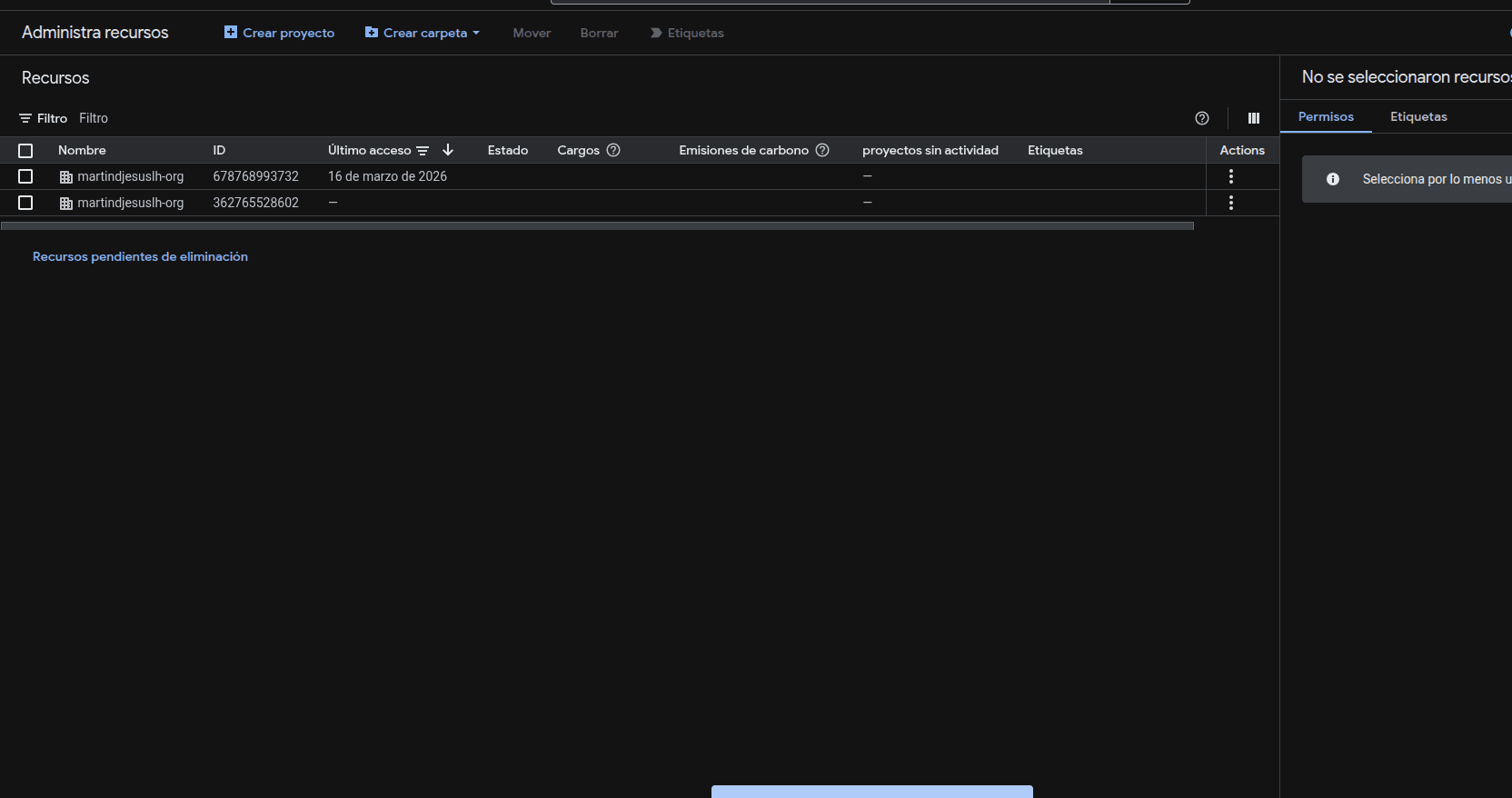
Task: Click martindjesuslh-org name in row 362765528602
Action: (x=131, y=203)
